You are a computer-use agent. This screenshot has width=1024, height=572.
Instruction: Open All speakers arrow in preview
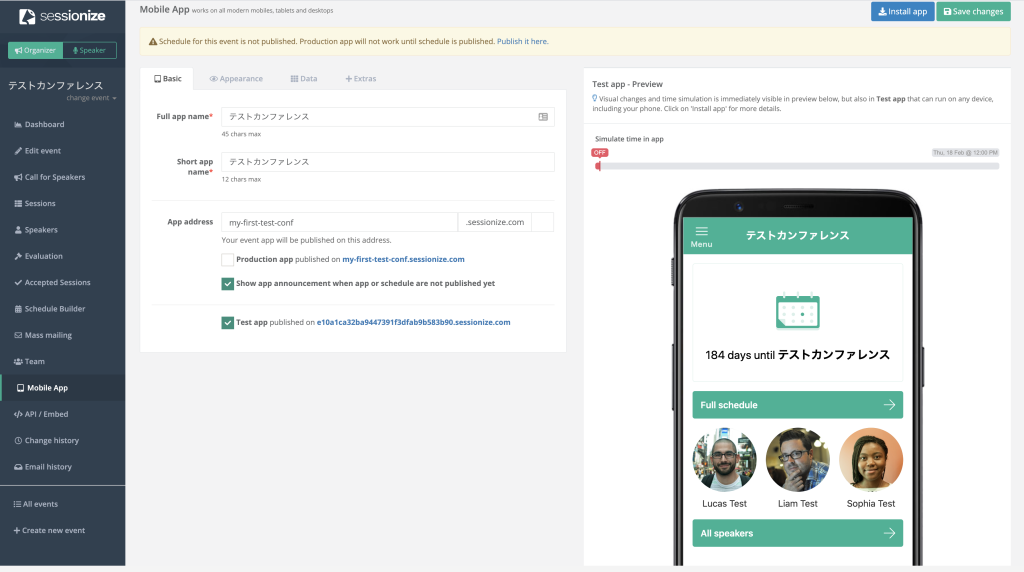[889, 533]
